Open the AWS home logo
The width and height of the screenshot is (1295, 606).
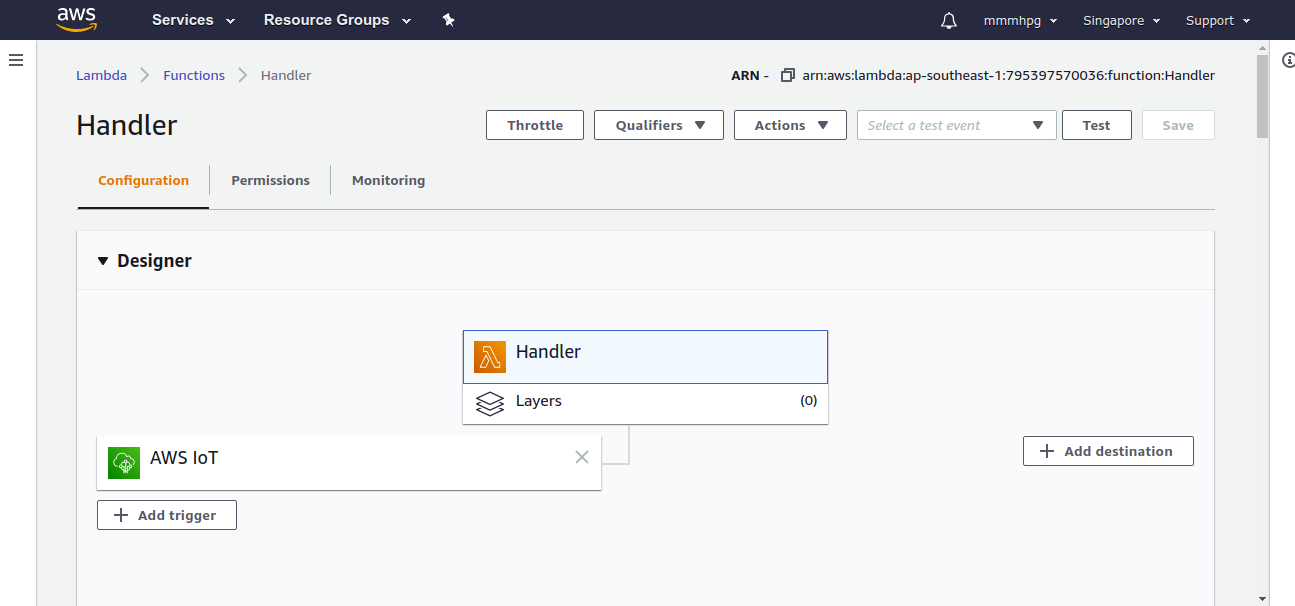[x=76, y=19]
